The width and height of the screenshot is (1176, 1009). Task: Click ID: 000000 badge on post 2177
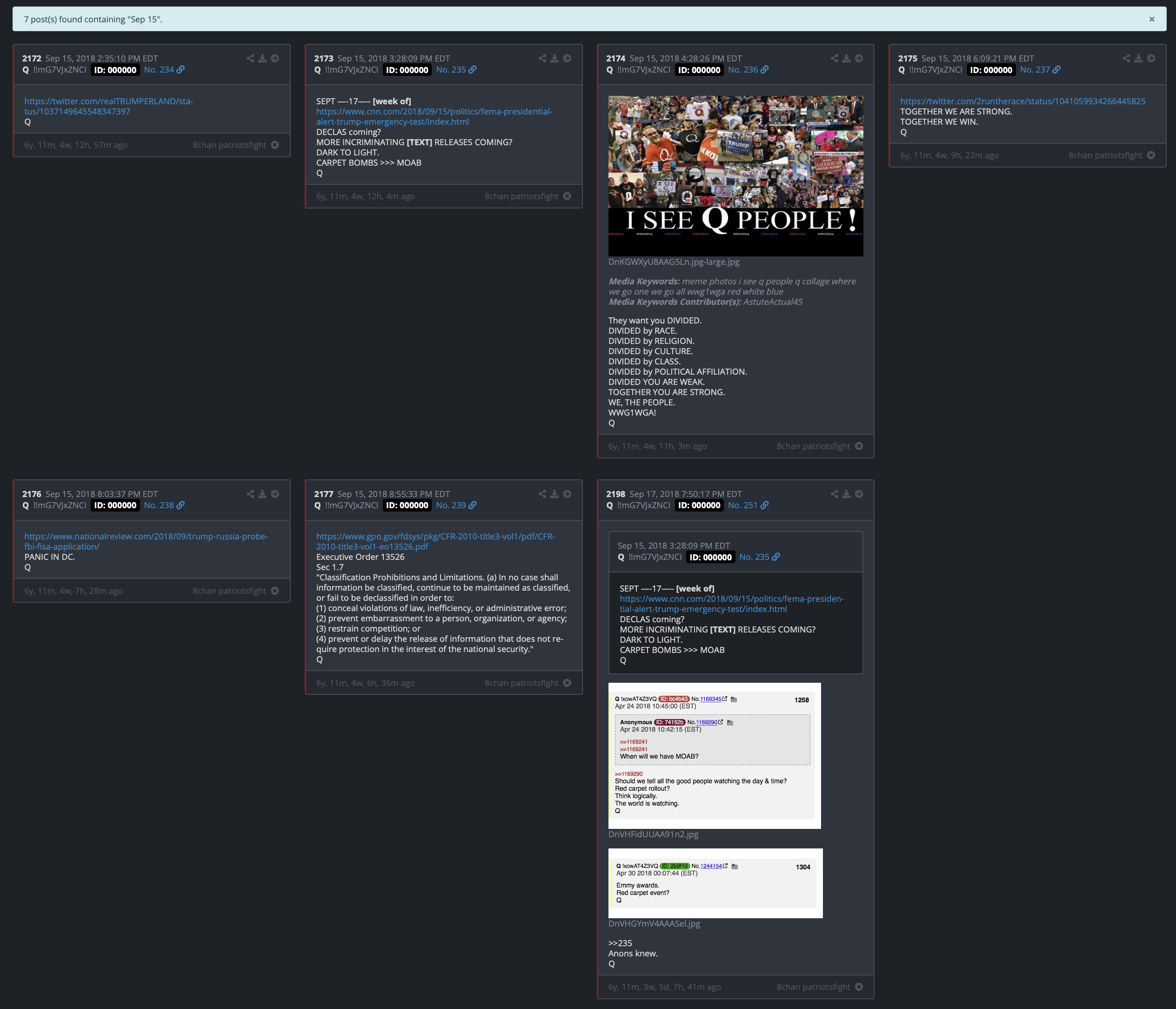(x=407, y=505)
